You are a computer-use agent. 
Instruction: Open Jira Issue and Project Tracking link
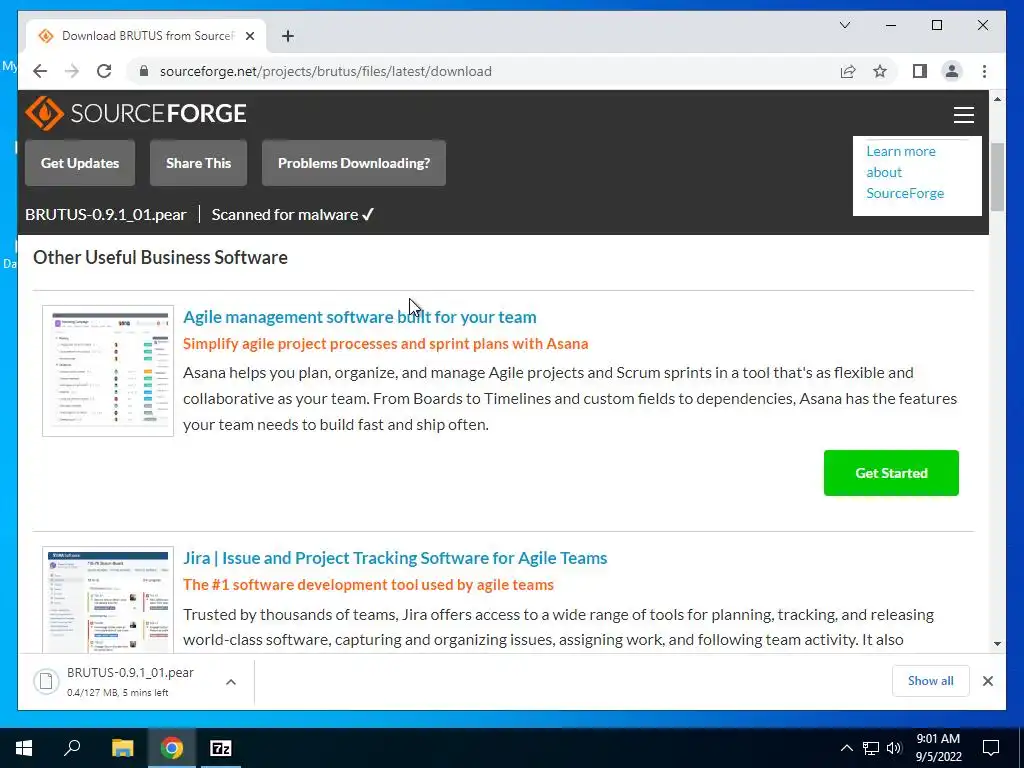point(394,558)
